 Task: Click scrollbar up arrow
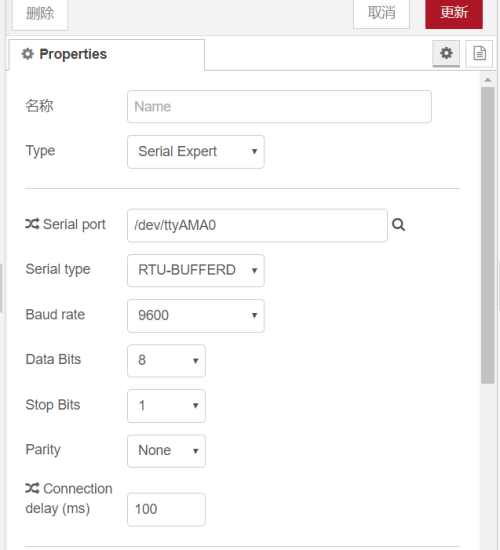click(x=488, y=80)
